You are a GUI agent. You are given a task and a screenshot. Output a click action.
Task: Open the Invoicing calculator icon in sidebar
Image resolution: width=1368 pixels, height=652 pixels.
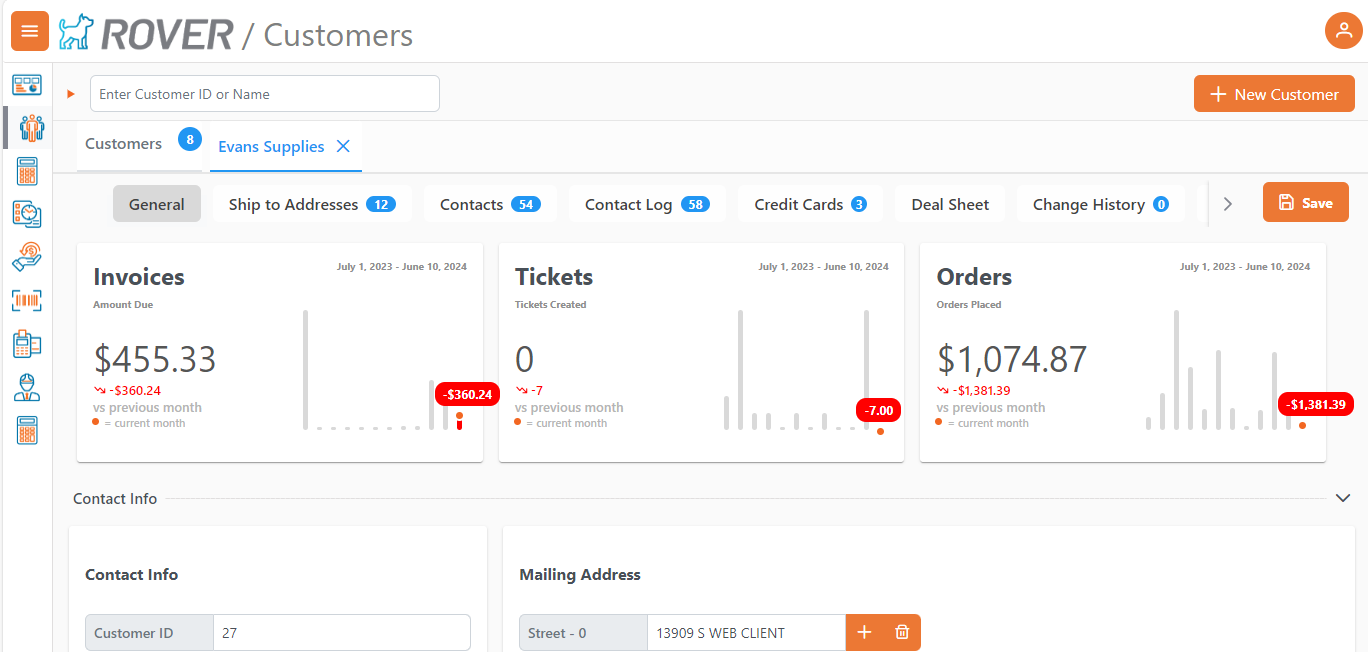point(27,171)
